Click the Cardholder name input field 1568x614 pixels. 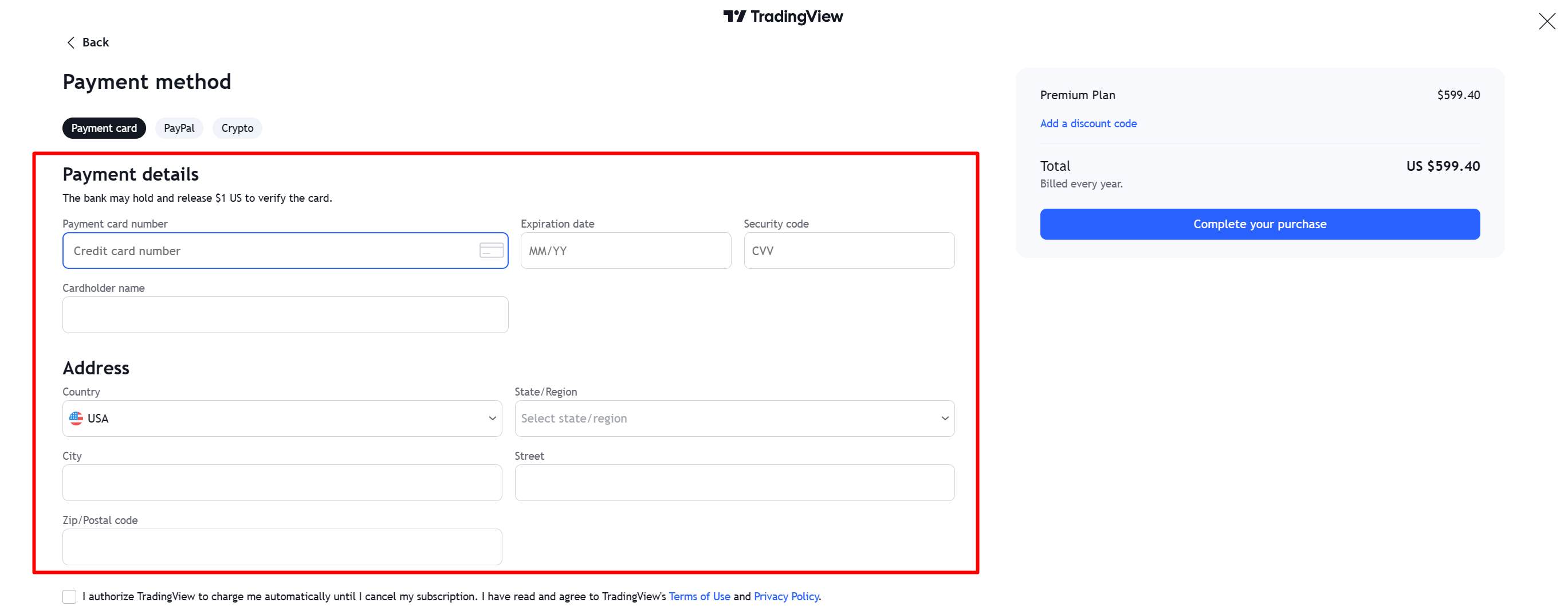point(285,314)
